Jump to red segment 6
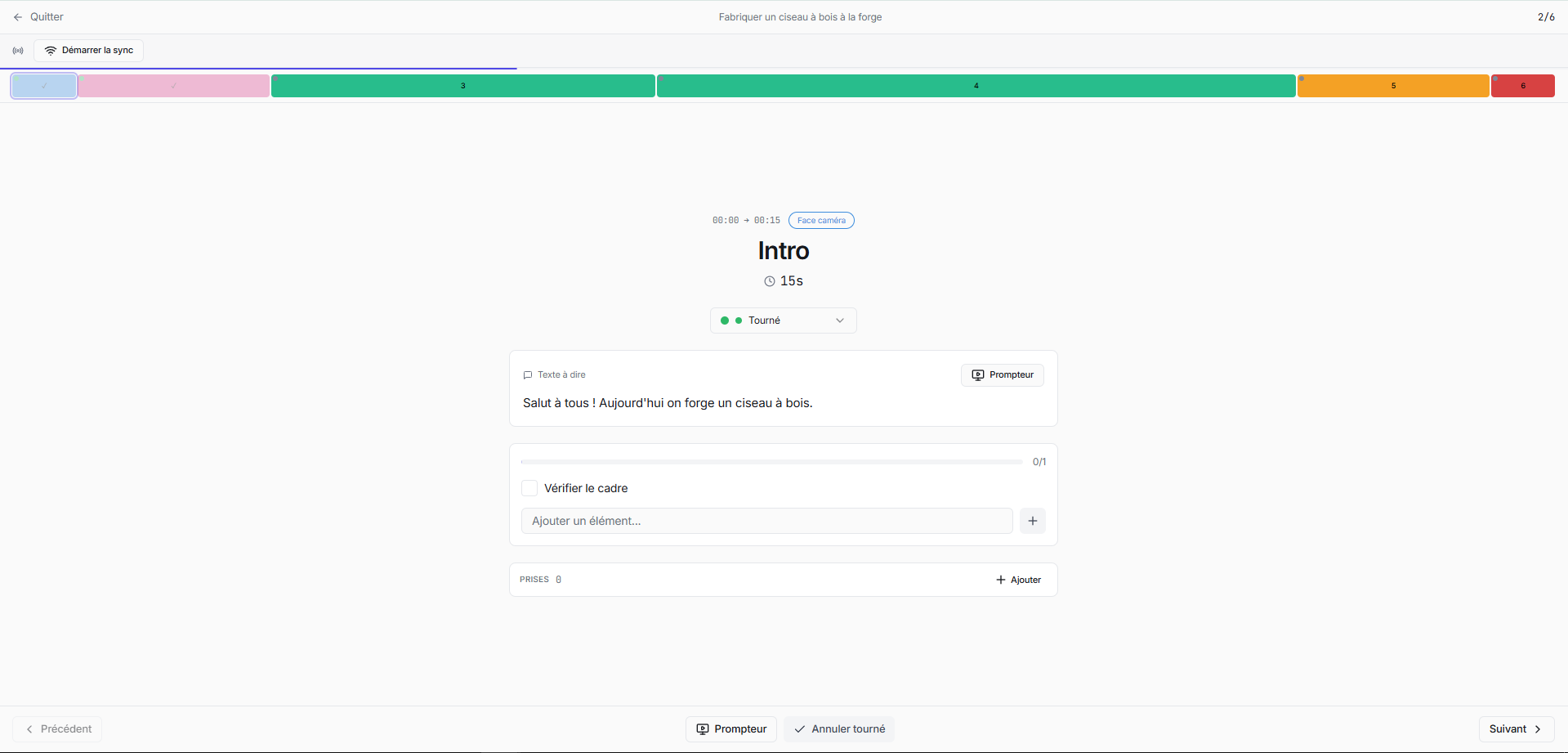The height and width of the screenshot is (753, 1568). [1522, 86]
